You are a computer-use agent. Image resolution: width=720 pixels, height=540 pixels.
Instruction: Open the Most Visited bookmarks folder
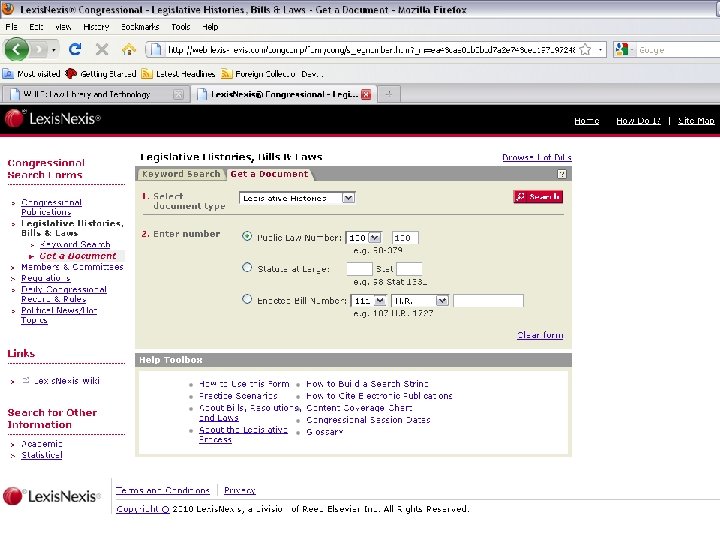(32, 73)
